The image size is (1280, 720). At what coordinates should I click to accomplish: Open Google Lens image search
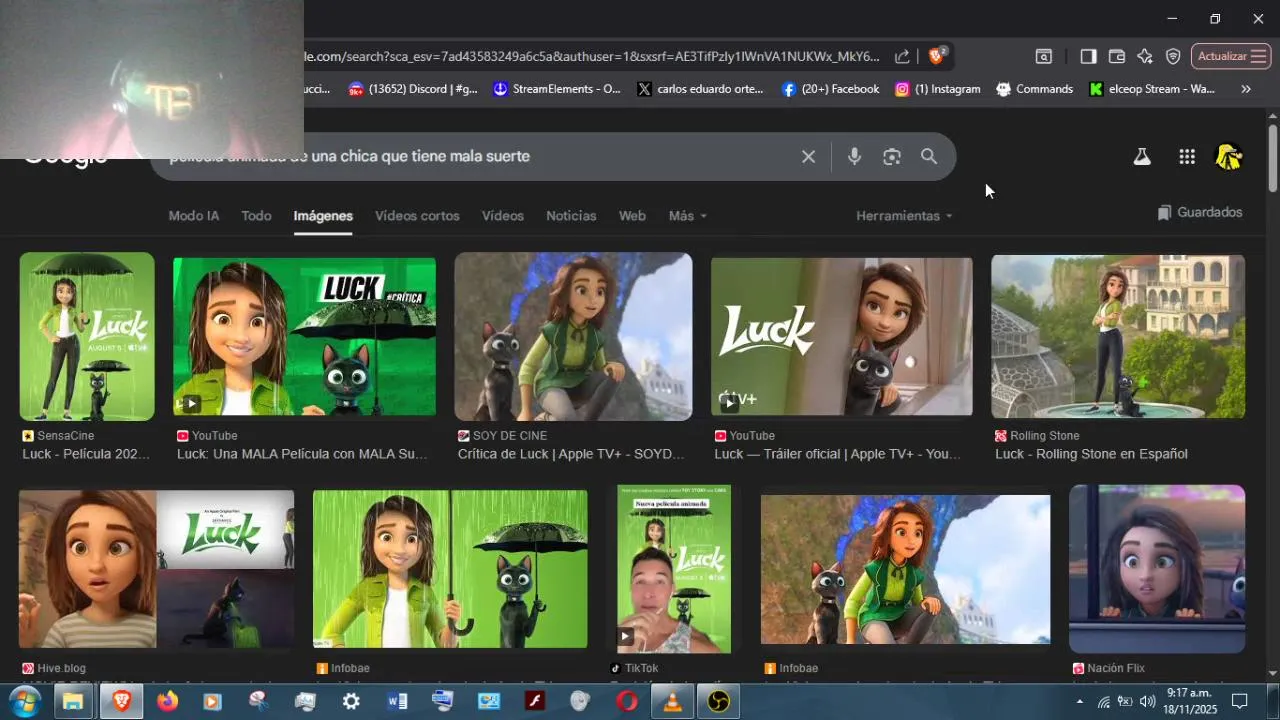tap(892, 157)
